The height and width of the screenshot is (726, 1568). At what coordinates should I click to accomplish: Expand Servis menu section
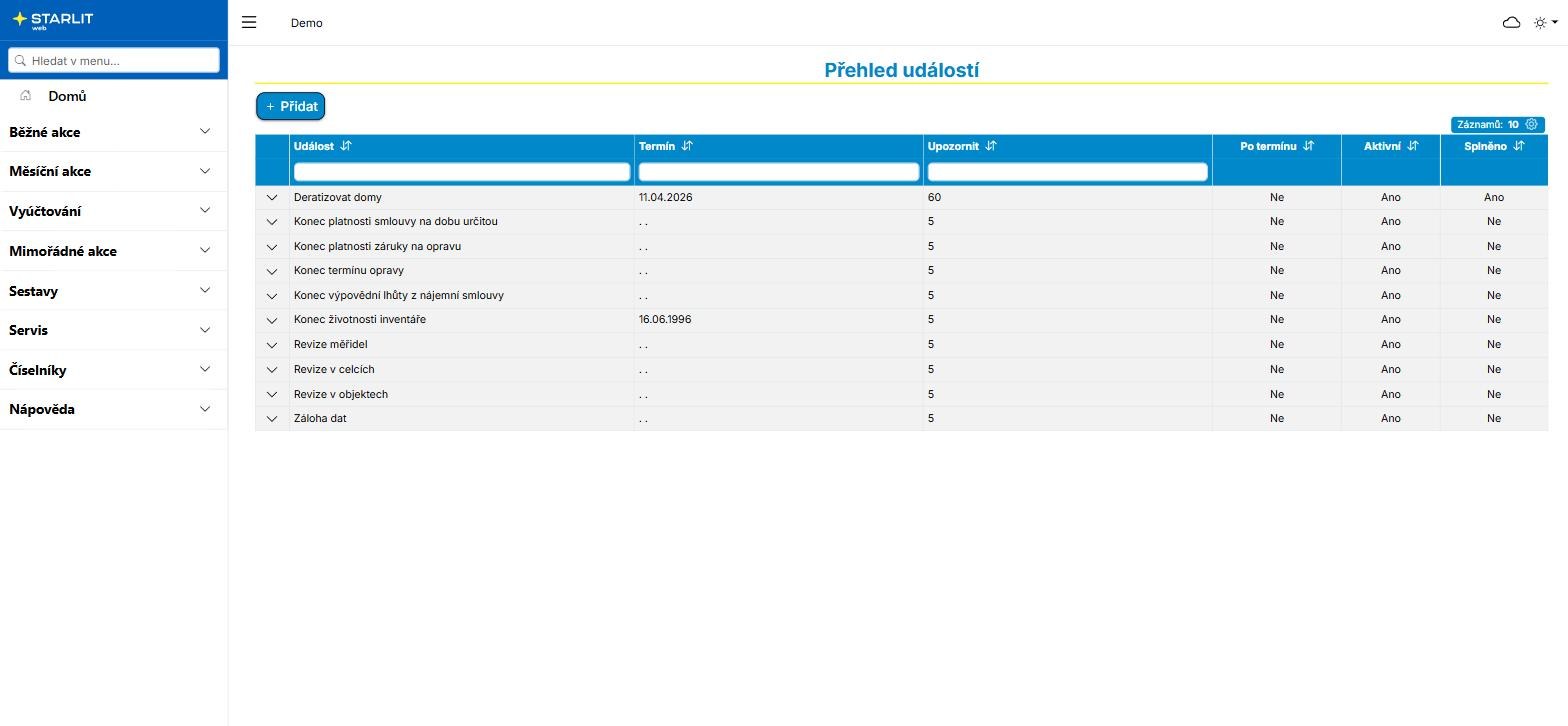(113, 330)
